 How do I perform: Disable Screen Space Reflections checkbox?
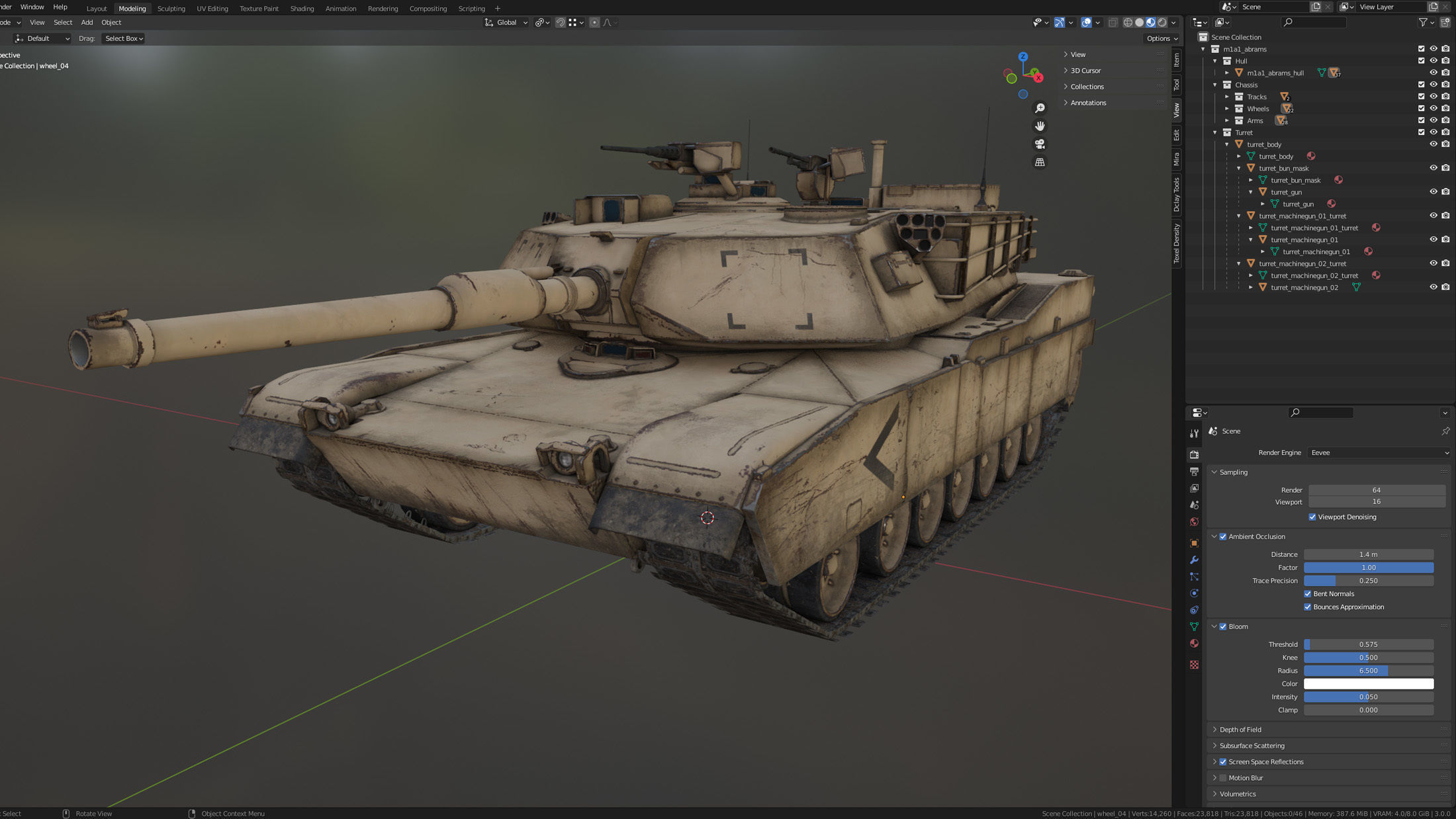tap(1223, 762)
